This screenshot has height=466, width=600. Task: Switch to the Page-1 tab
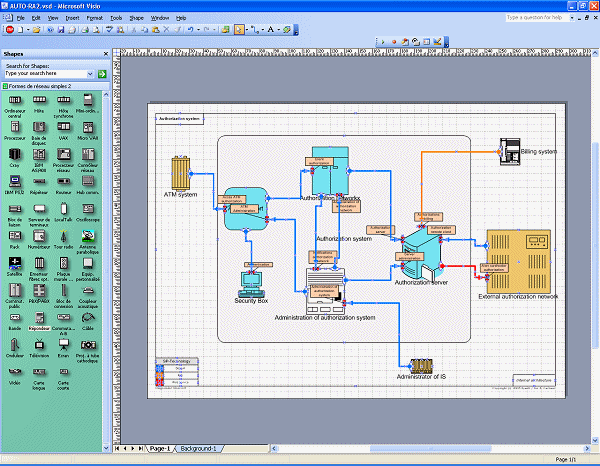coord(160,448)
